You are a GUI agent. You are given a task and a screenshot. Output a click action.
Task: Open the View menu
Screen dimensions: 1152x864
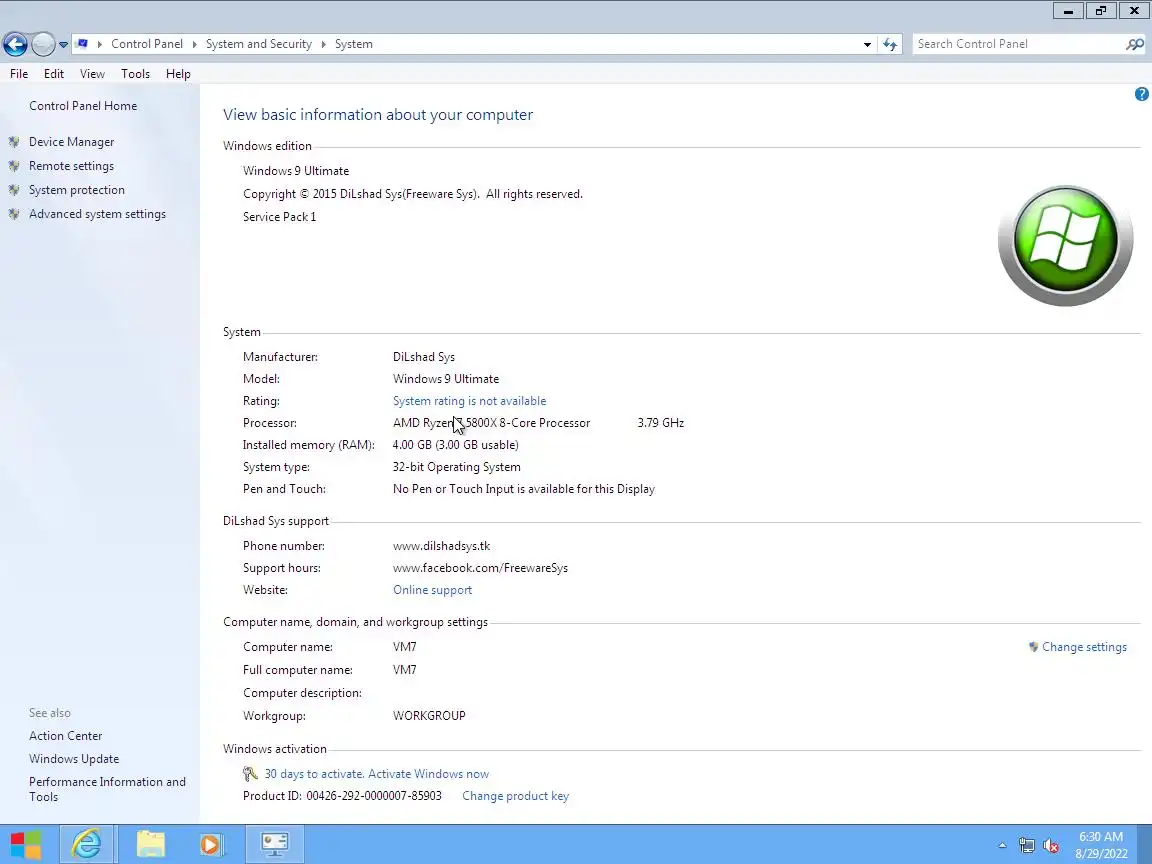pyautogui.click(x=93, y=73)
